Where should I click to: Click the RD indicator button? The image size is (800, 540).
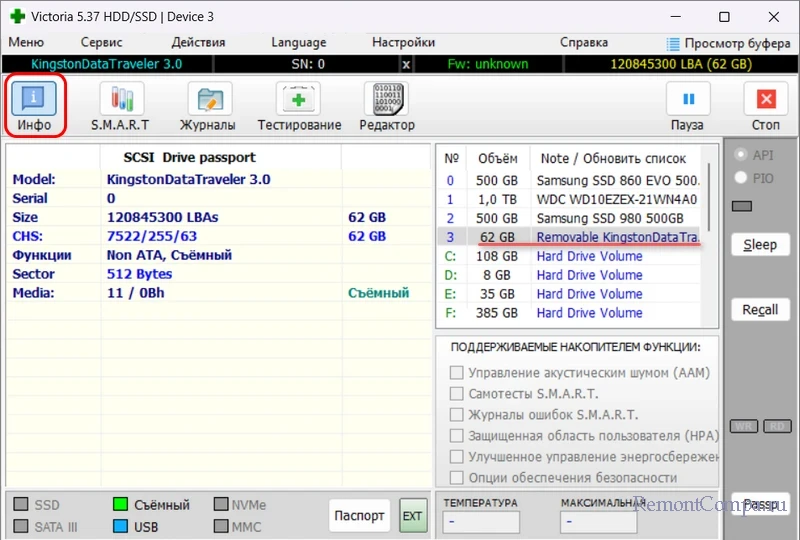777,426
